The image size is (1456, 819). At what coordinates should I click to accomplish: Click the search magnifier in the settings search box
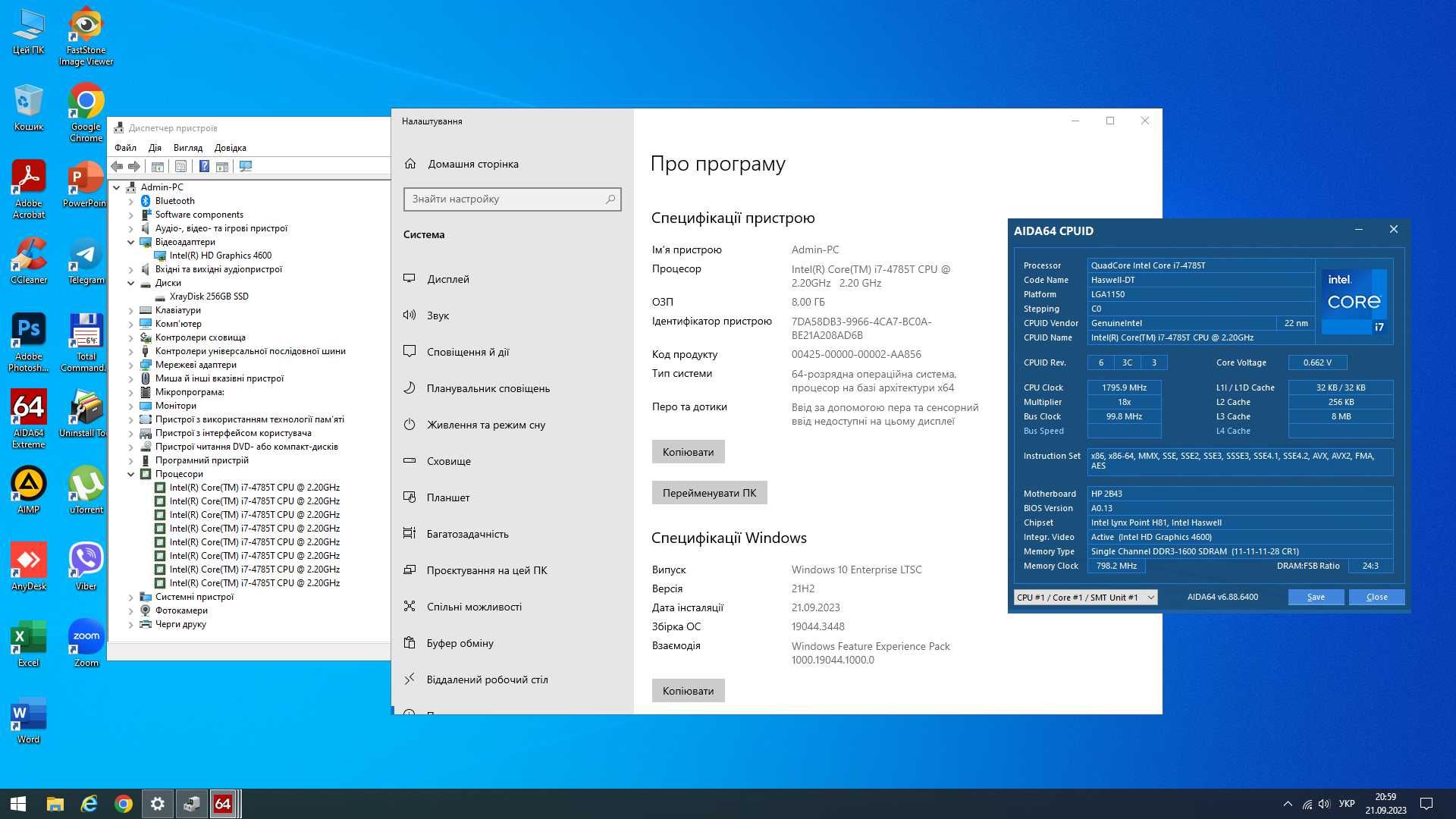(x=610, y=199)
